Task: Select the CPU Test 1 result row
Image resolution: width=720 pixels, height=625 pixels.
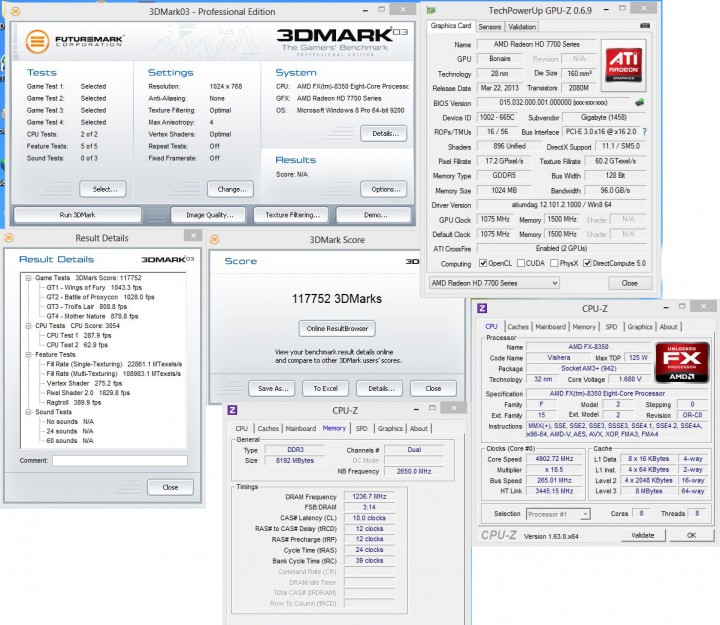Action: 79,335
